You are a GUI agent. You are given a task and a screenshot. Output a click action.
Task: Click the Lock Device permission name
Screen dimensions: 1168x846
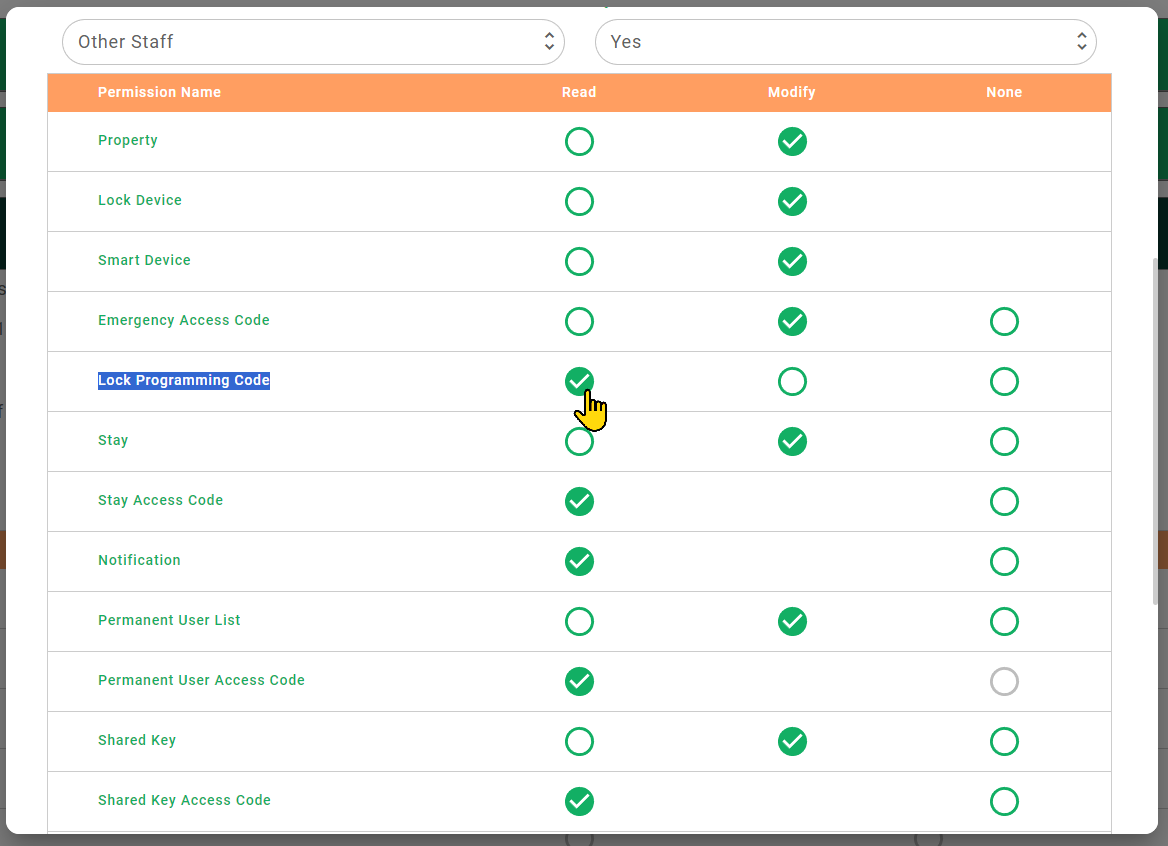tap(139, 200)
